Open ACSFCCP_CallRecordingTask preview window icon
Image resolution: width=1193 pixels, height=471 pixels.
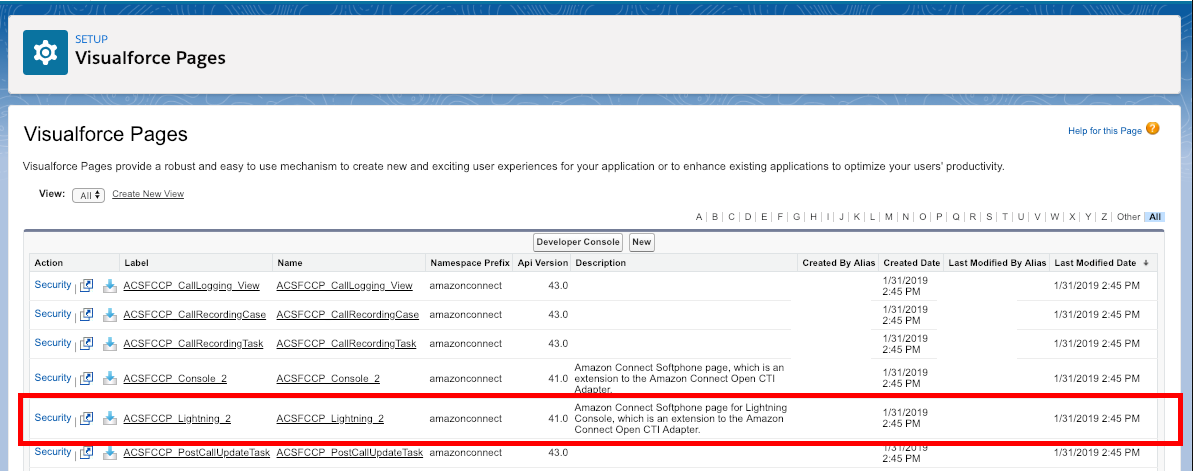(x=87, y=343)
